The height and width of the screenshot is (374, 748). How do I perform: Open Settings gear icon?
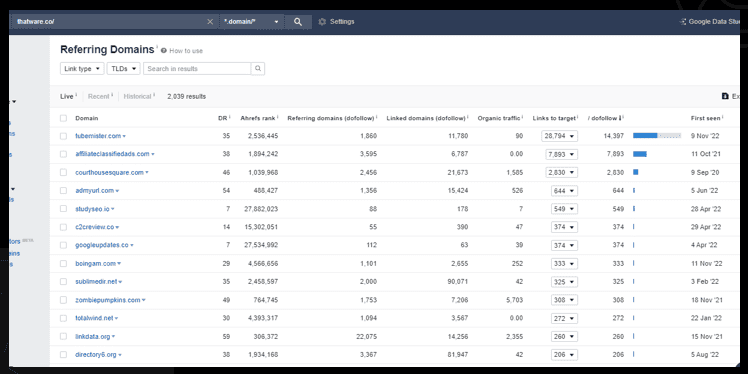point(322,22)
